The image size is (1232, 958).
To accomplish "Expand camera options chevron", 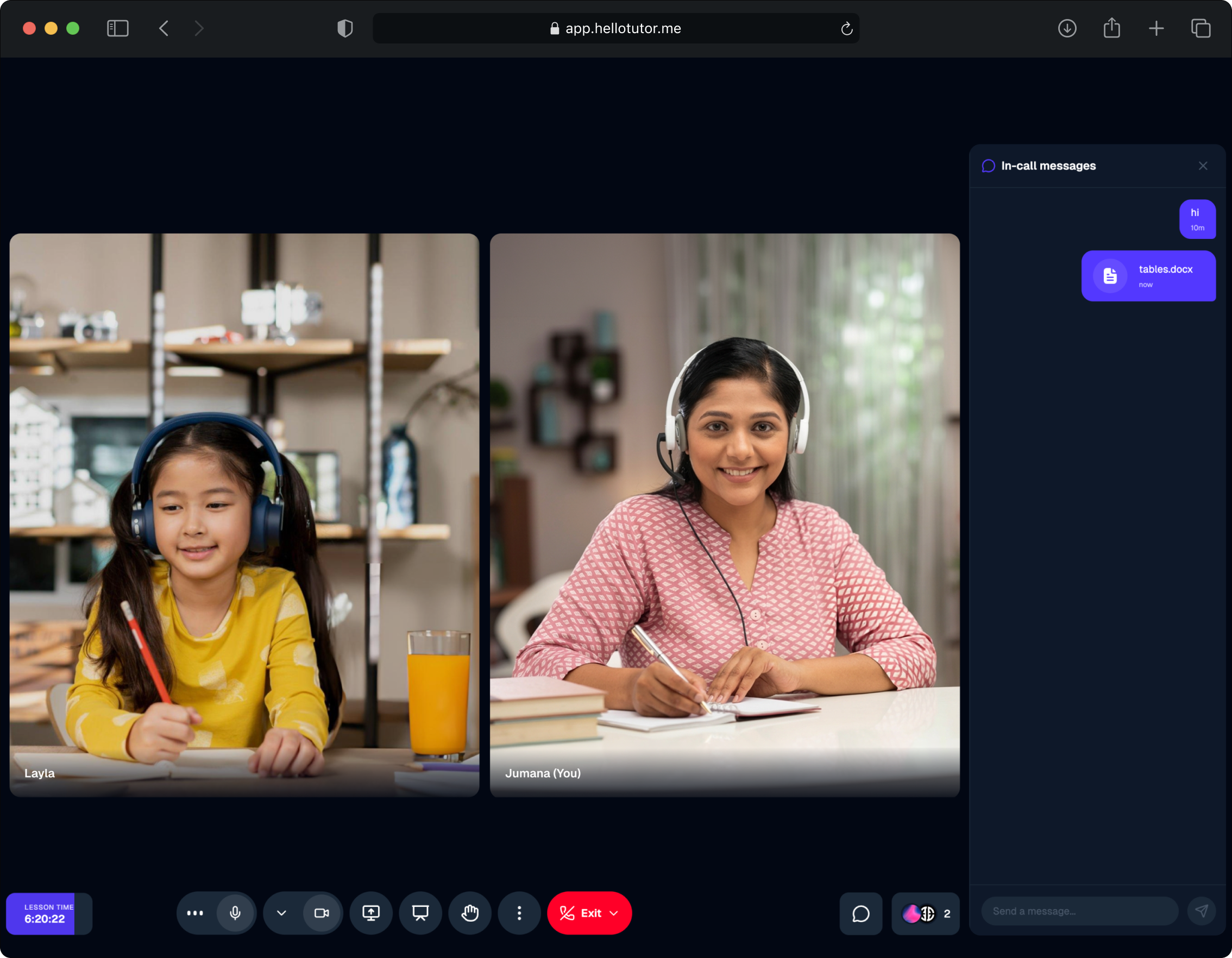I will click(281, 913).
